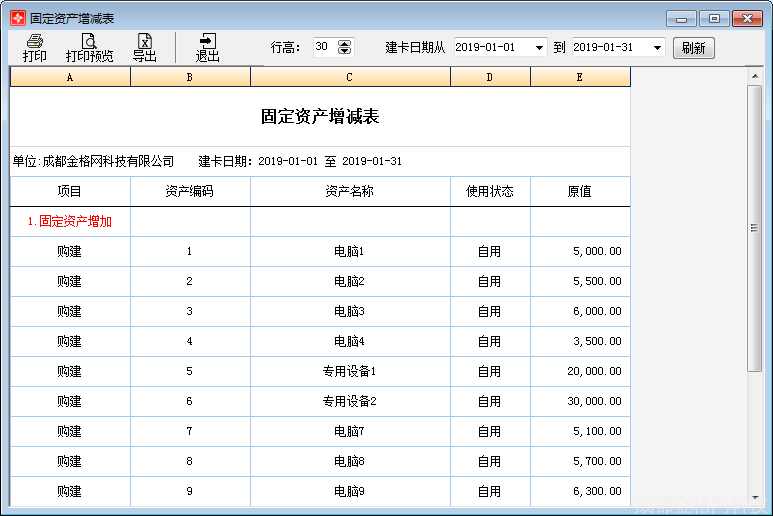This screenshot has height=516, width=773.
Task: Select the 固定资产增加 red section cell
Action: pyautogui.click(x=70, y=222)
